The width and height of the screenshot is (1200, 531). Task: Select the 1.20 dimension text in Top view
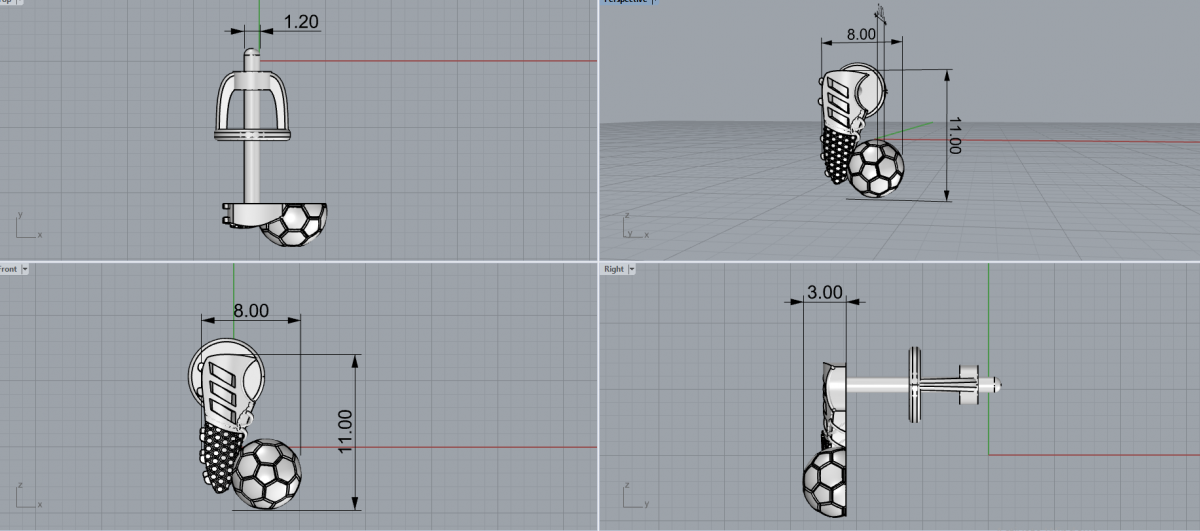click(302, 20)
